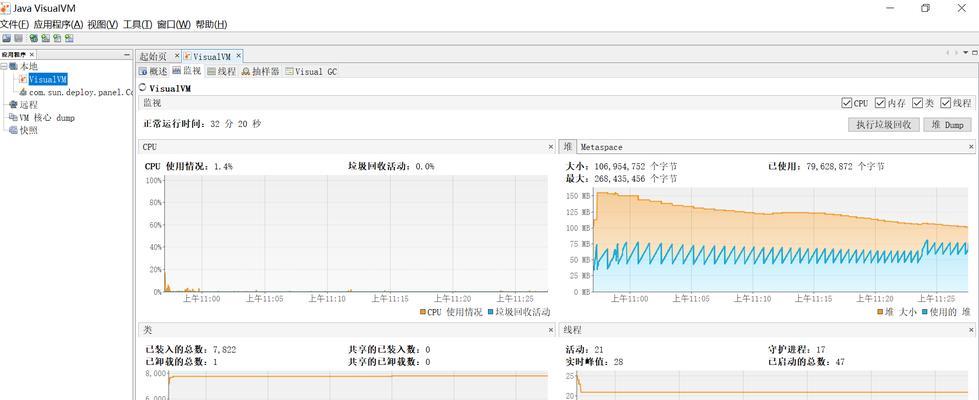The image size is (979, 400).
Task: Select the 监视 tab
Action: click(x=187, y=71)
